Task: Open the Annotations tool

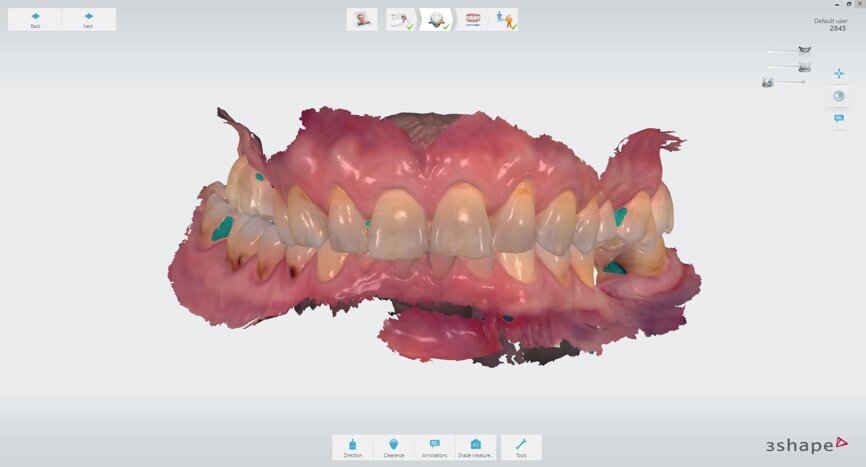Action: click(435, 447)
